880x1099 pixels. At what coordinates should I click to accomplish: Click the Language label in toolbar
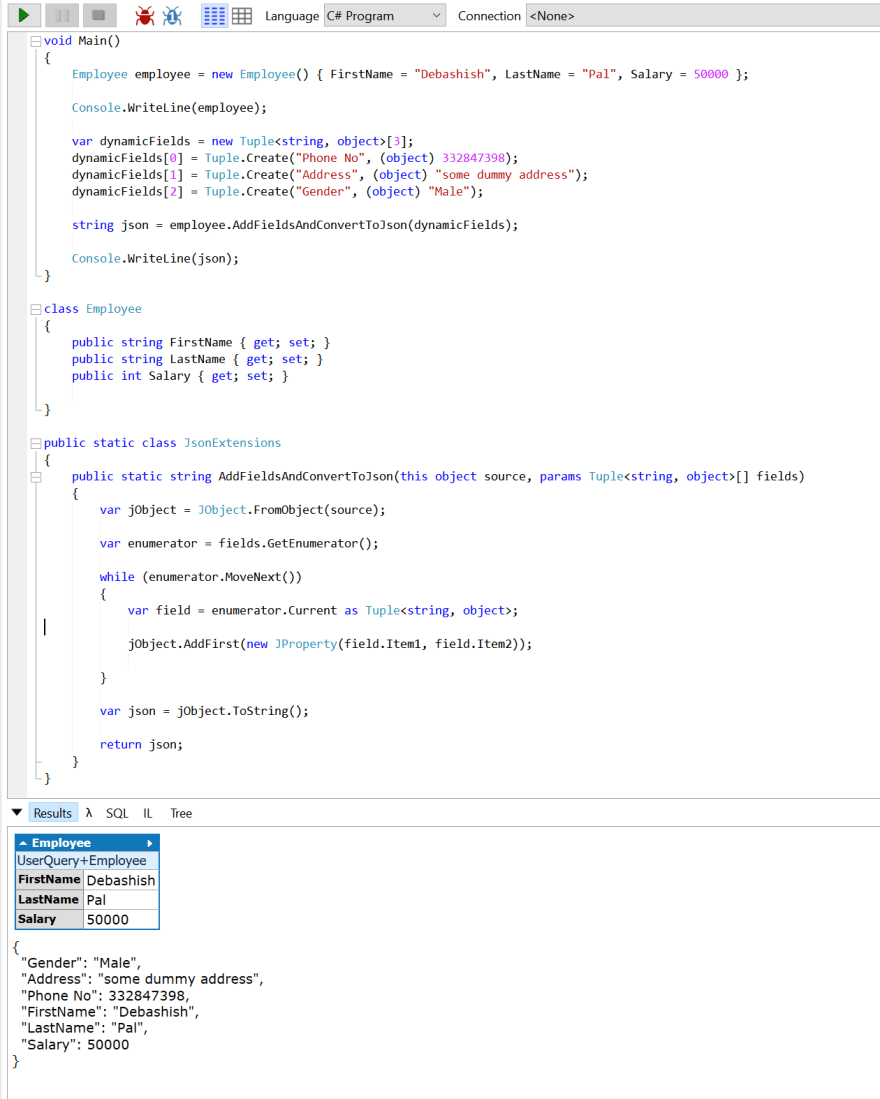coord(291,16)
